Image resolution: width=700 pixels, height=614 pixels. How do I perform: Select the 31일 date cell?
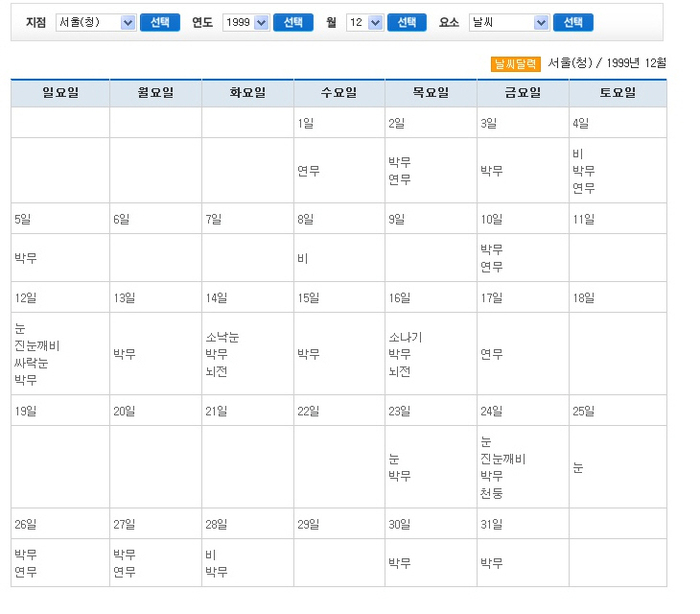pyautogui.click(x=491, y=524)
